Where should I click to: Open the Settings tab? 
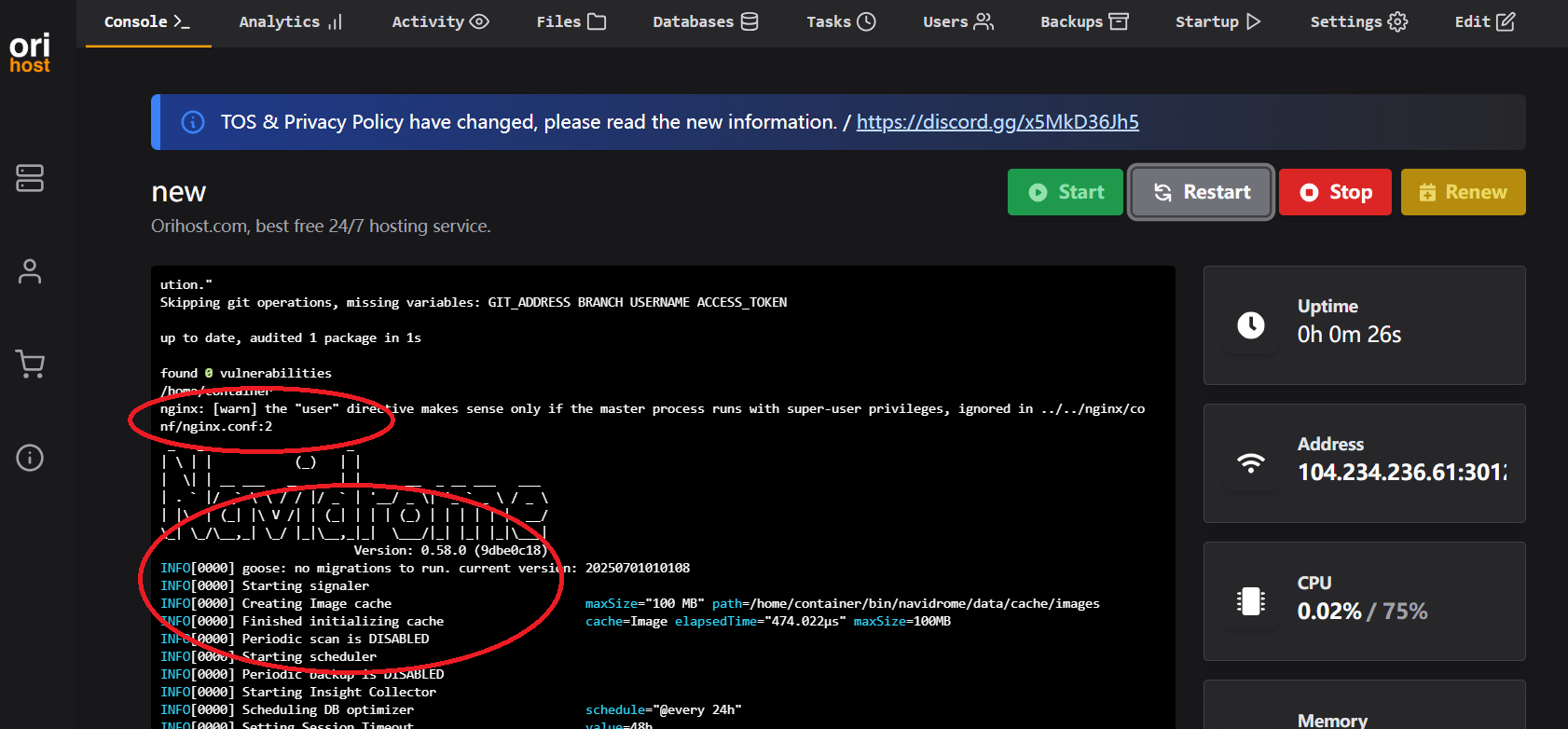pyautogui.click(x=1358, y=22)
